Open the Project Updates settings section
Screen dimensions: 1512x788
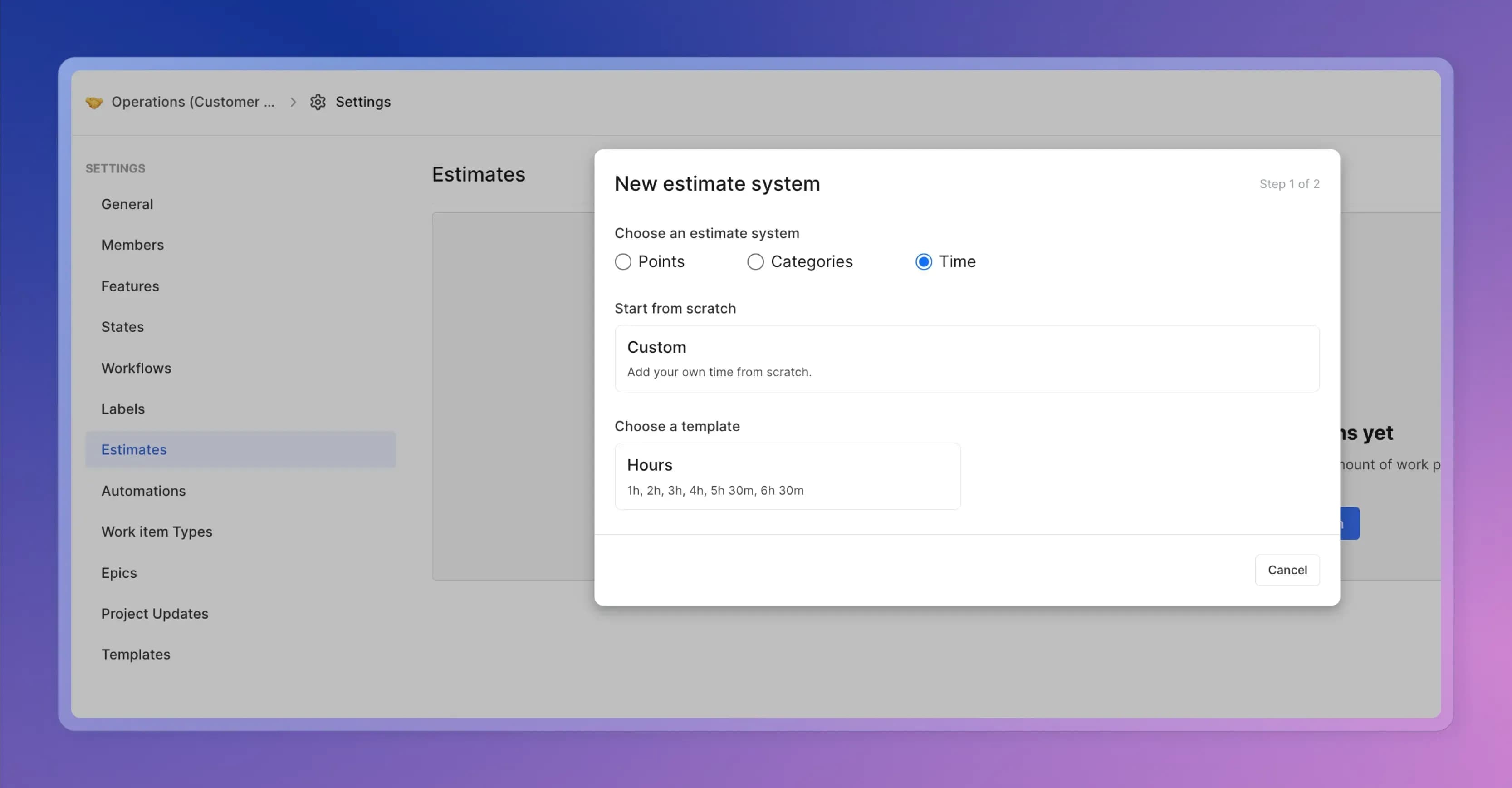(154, 614)
